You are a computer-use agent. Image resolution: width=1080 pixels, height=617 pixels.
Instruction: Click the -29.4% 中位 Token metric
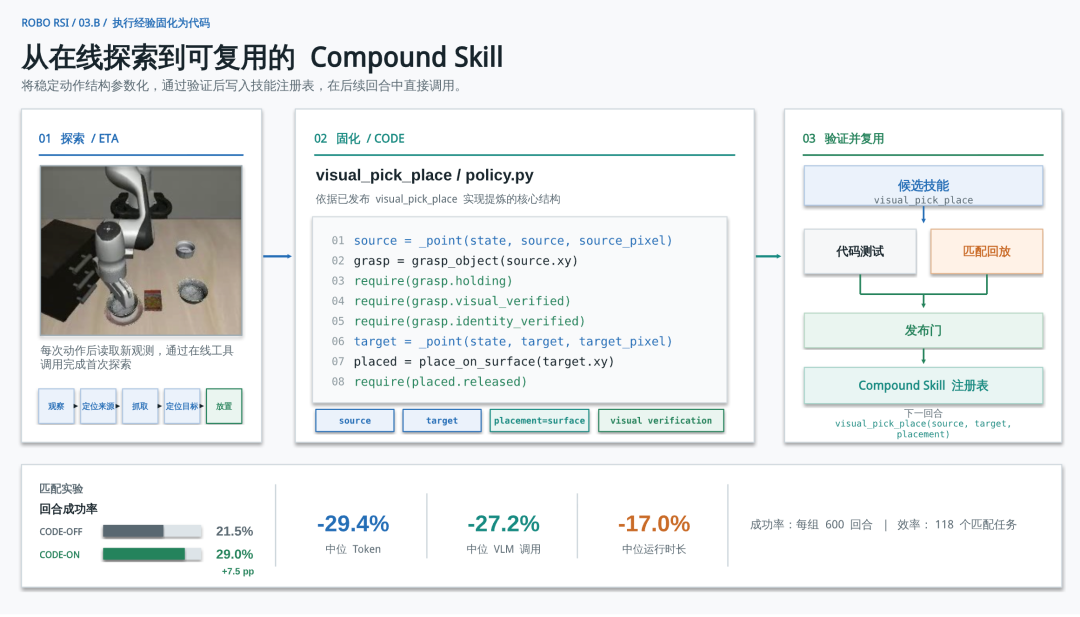pos(353,533)
